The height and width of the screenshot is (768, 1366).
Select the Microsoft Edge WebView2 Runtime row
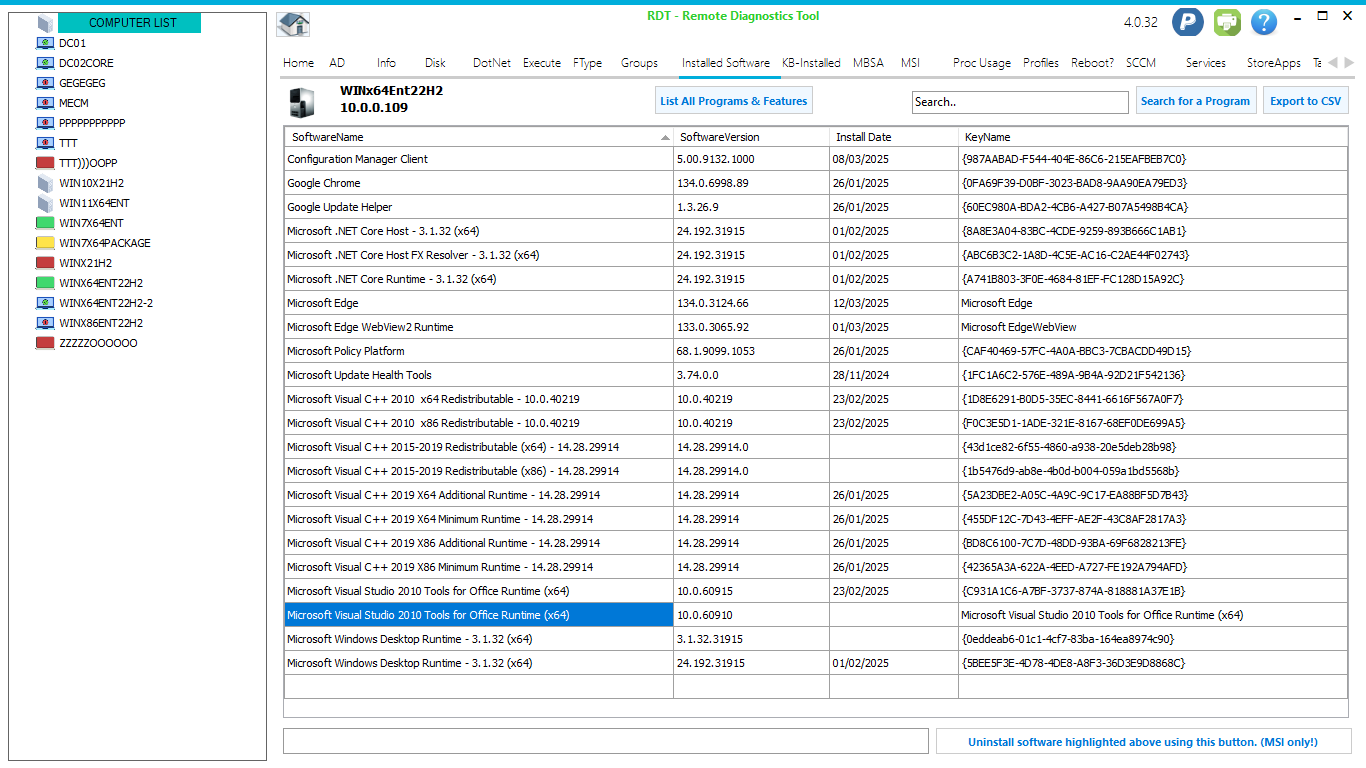click(x=816, y=327)
